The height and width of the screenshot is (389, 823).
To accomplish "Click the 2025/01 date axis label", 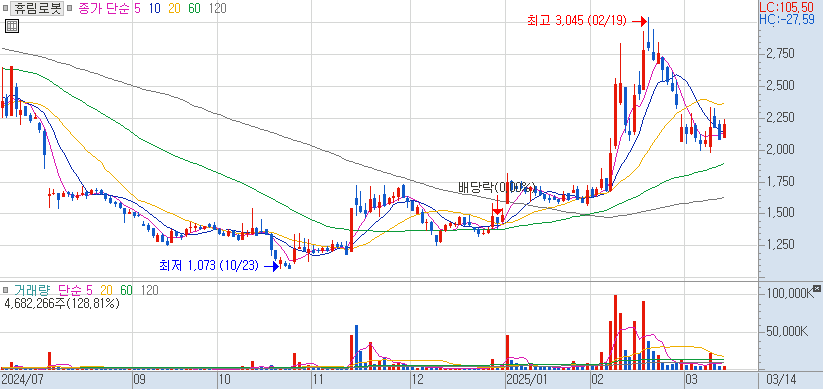I will click(527, 380).
